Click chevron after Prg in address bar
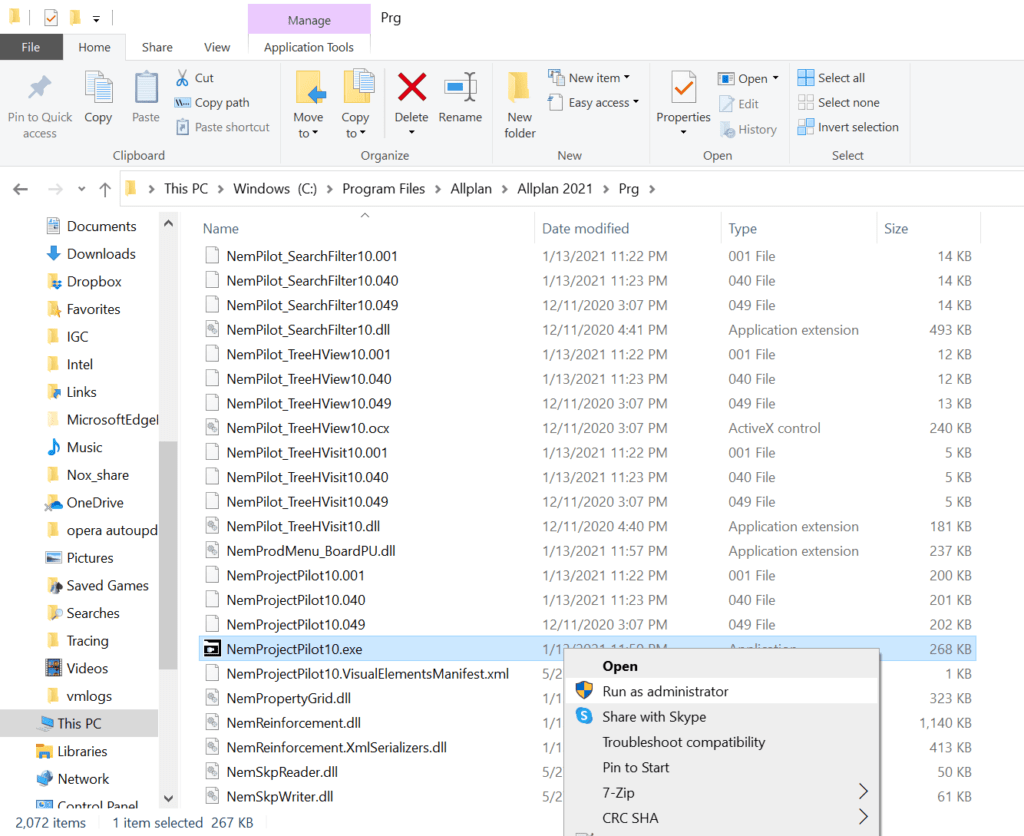 tap(652, 189)
